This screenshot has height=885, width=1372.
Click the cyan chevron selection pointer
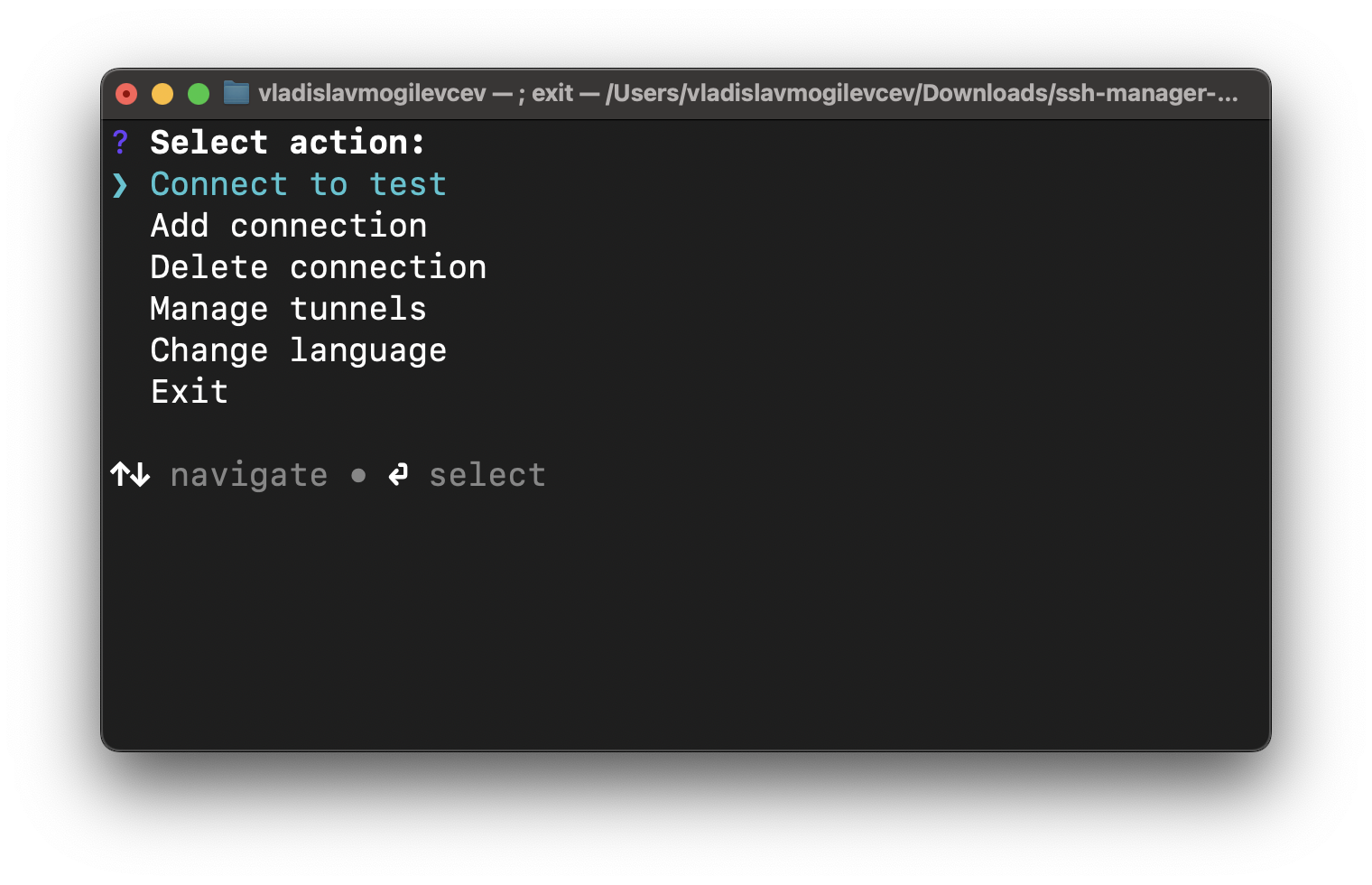tap(119, 184)
